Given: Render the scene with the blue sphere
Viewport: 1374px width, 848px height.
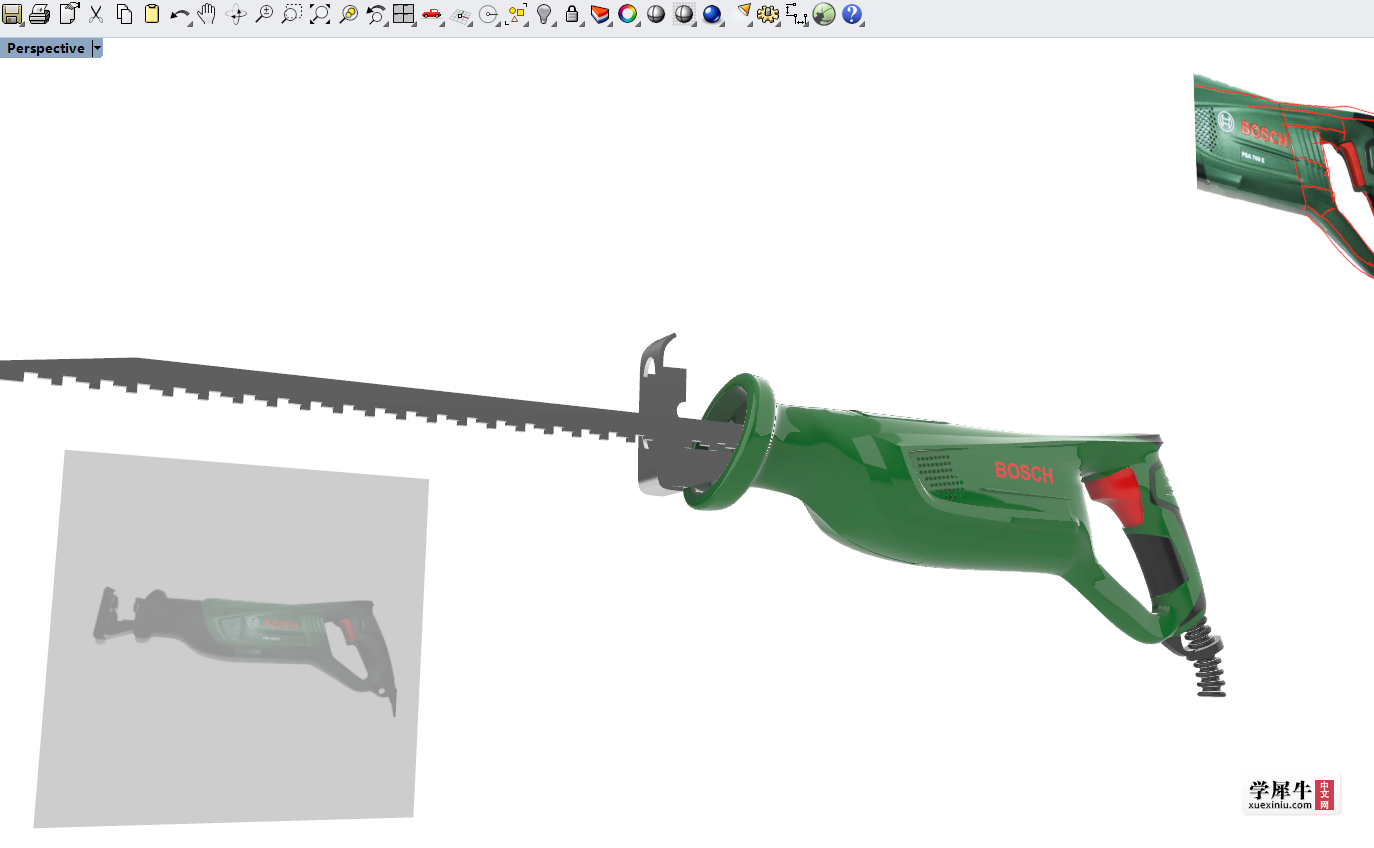Looking at the screenshot, I should tap(712, 14).
